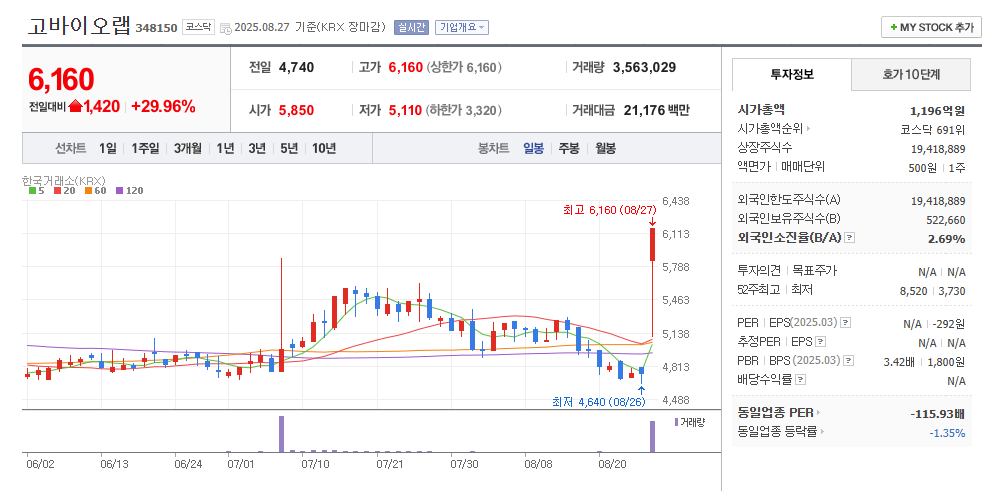997x491 pixels.
Task: Click the help icon next to 배당수익률
Action: click(x=801, y=380)
